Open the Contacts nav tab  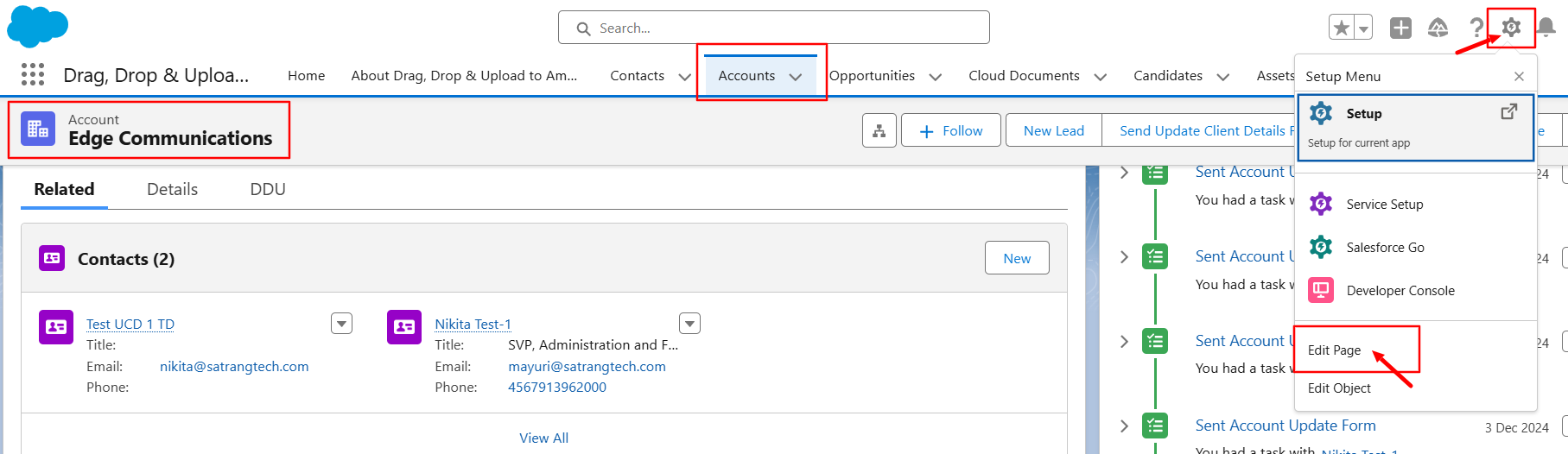(637, 76)
